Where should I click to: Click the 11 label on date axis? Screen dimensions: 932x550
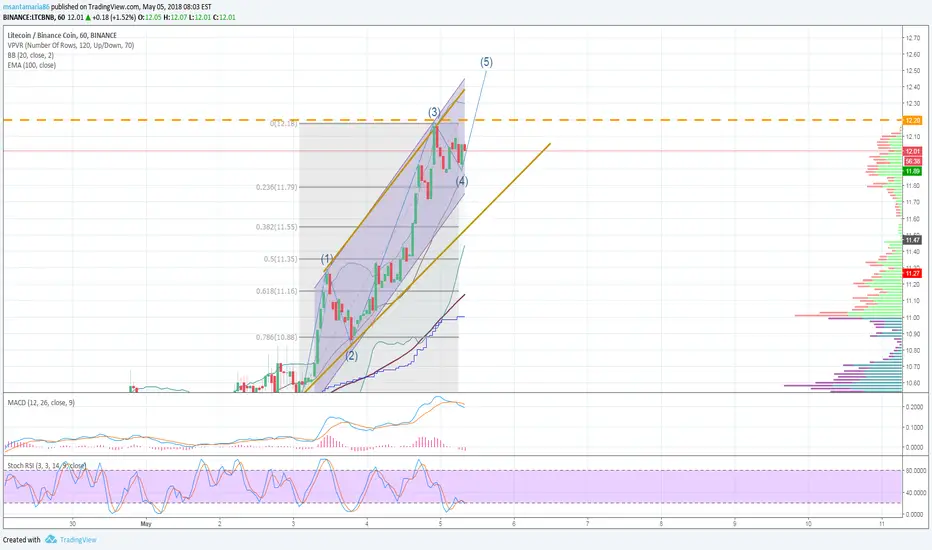point(882,524)
